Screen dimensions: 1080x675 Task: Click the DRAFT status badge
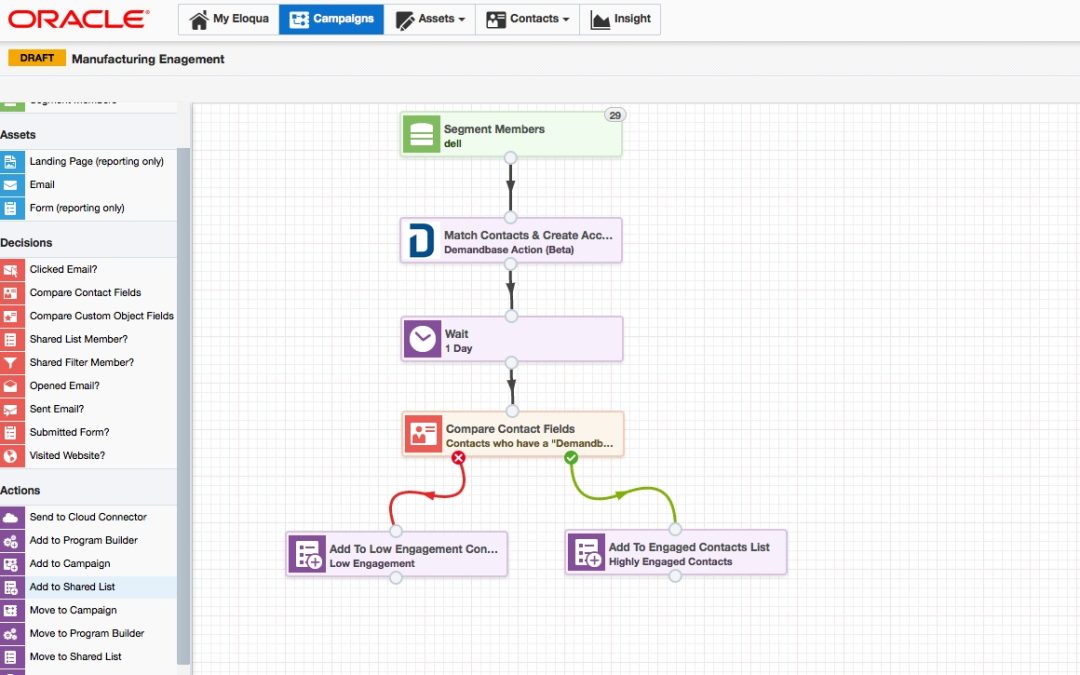(37, 58)
